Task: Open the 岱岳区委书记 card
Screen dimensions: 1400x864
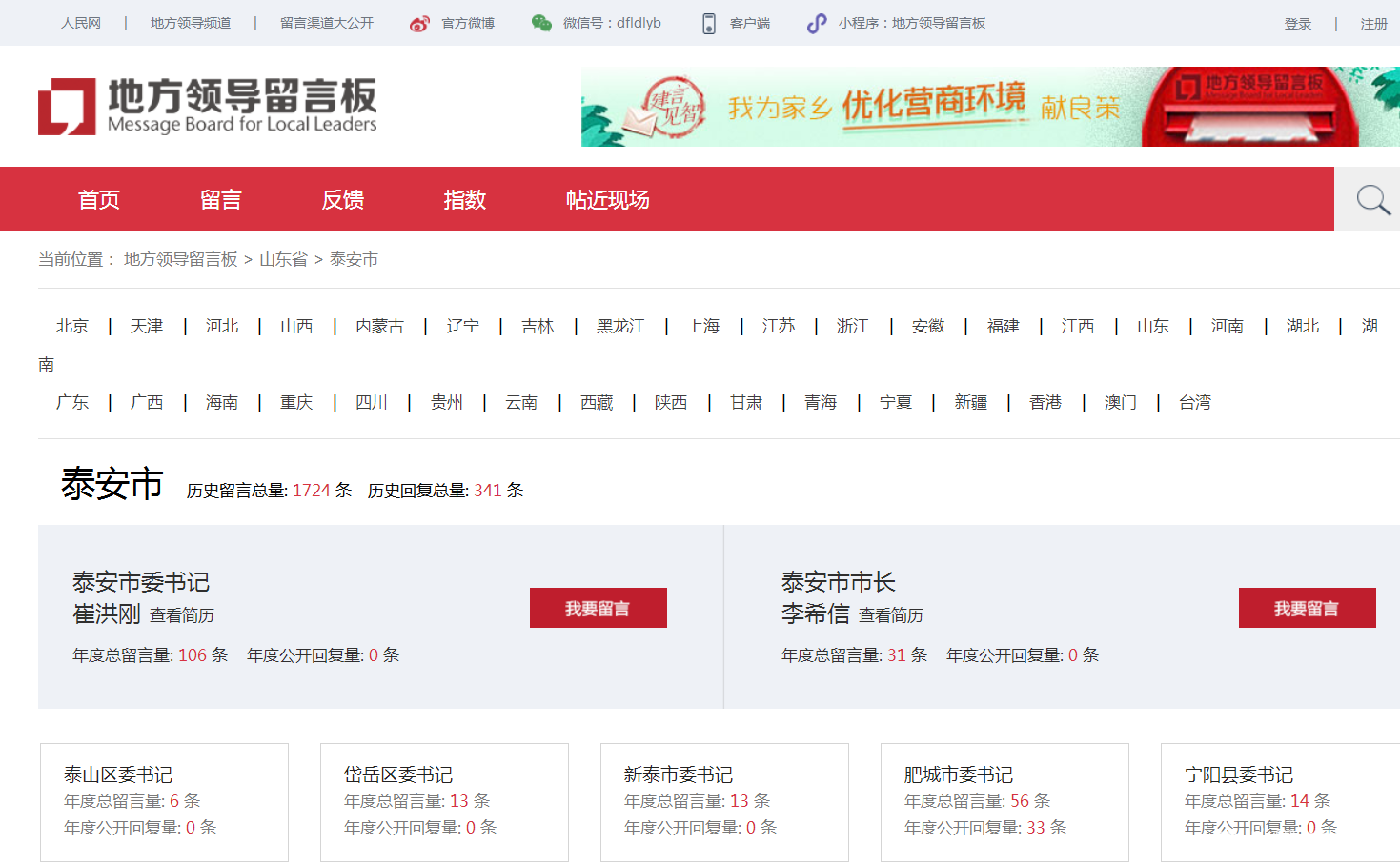Action: 444,802
